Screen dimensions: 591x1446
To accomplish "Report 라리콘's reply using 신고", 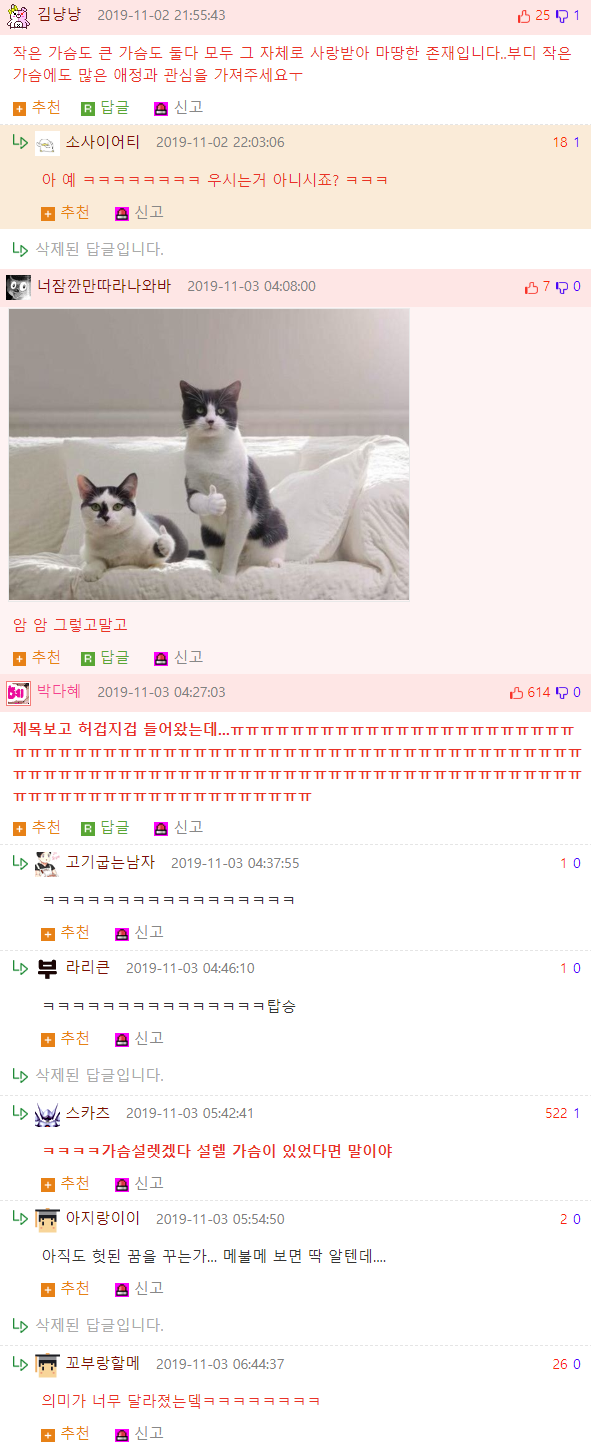I will click(139, 1038).
